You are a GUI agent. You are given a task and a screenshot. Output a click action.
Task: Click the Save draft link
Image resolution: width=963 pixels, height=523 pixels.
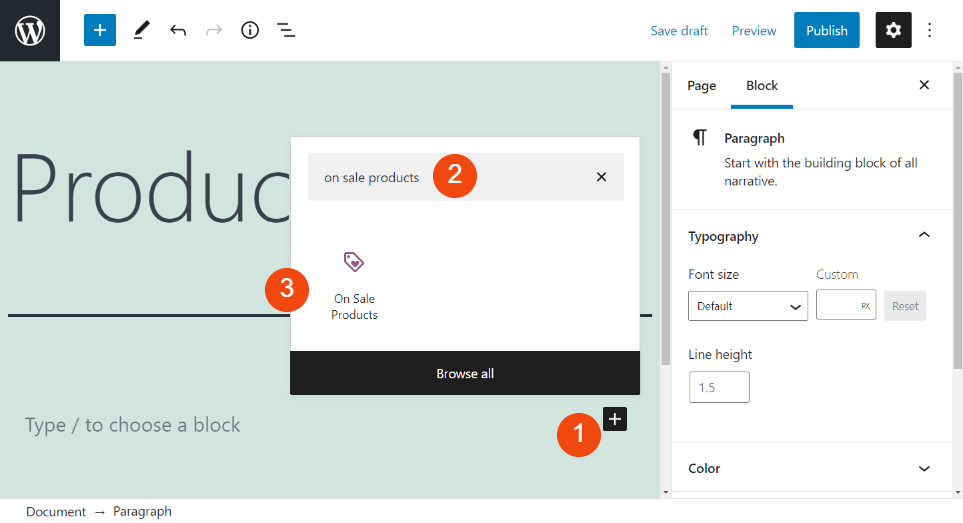pos(679,31)
